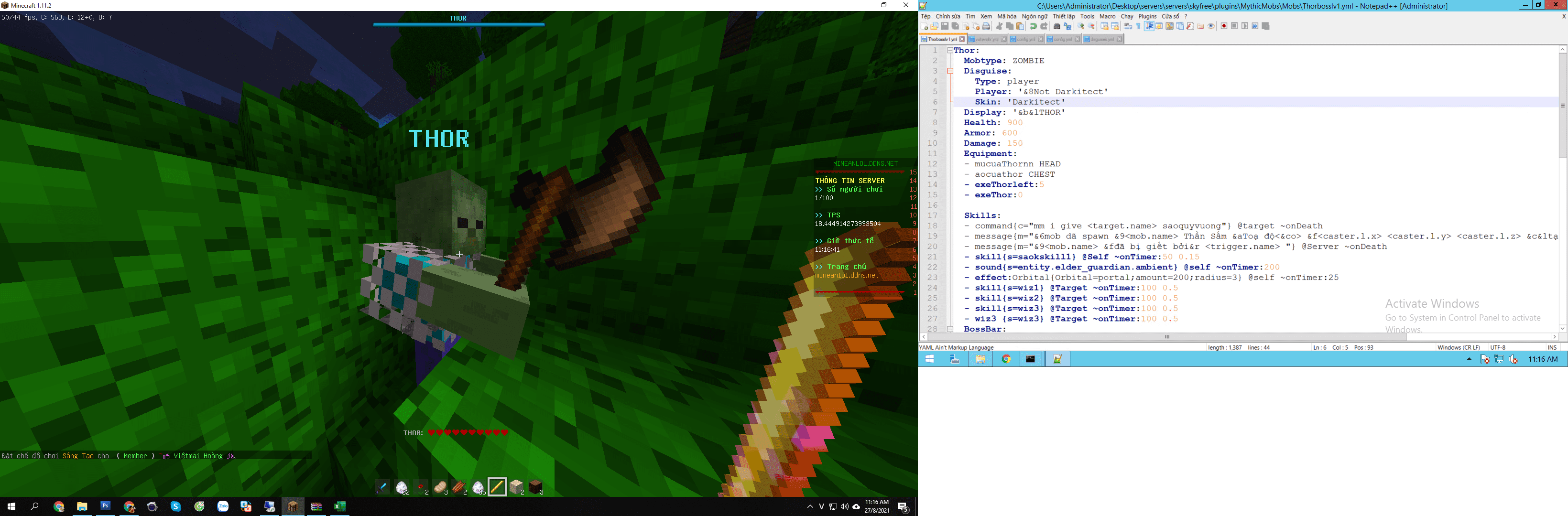Toggle the Indent guide toolbar button

click(x=1149, y=26)
